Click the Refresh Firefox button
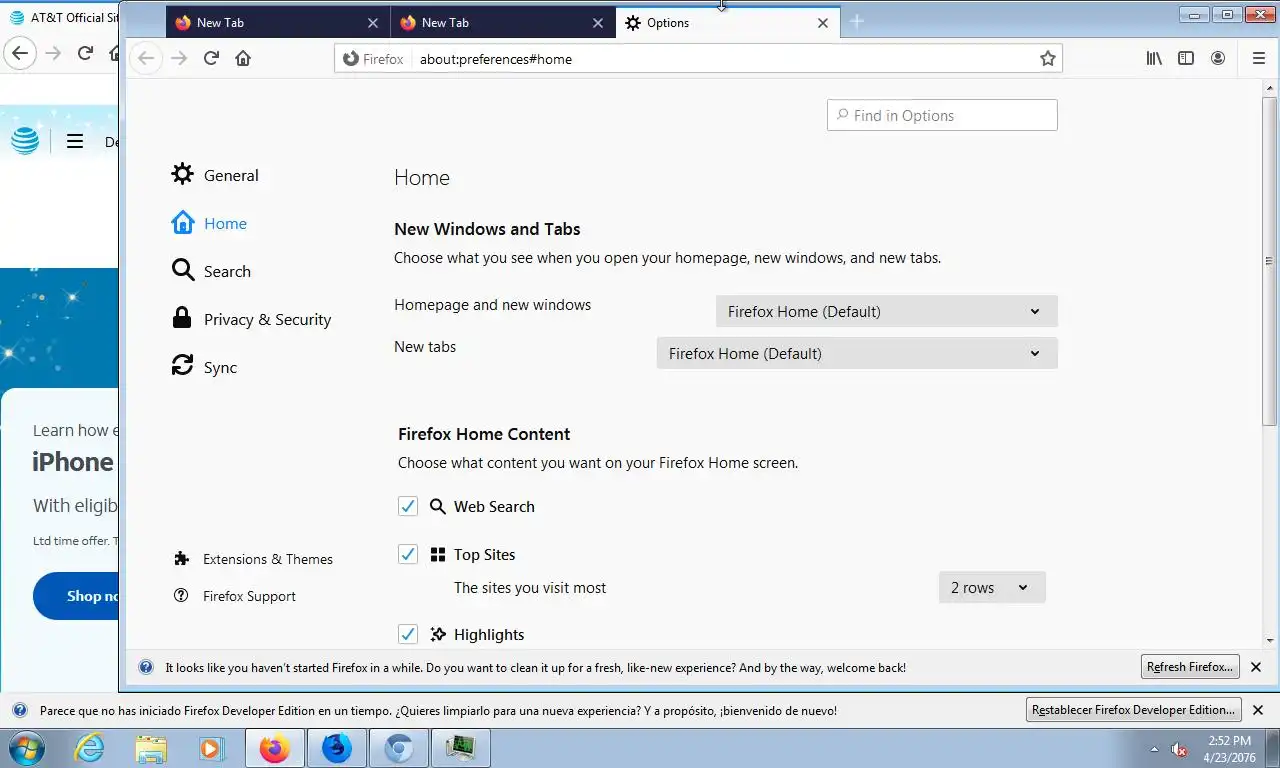Screen dimensions: 1280x768 (x=1190, y=667)
